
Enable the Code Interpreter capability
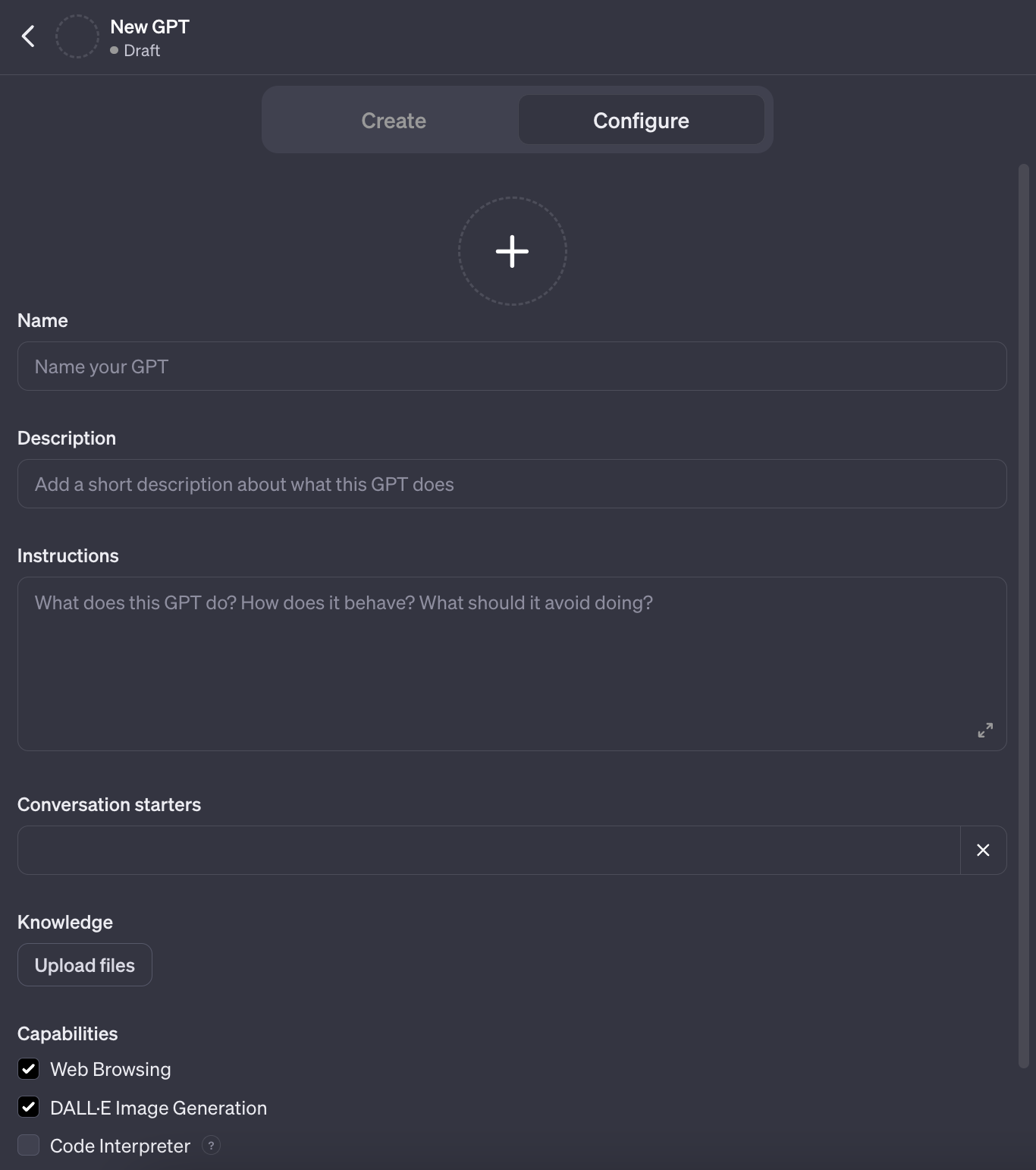(x=28, y=1144)
